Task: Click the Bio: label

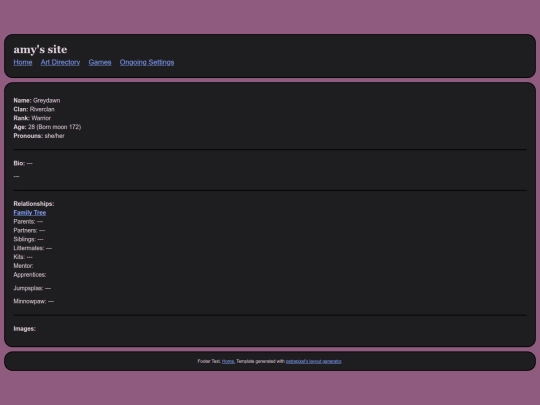Action: coord(19,163)
